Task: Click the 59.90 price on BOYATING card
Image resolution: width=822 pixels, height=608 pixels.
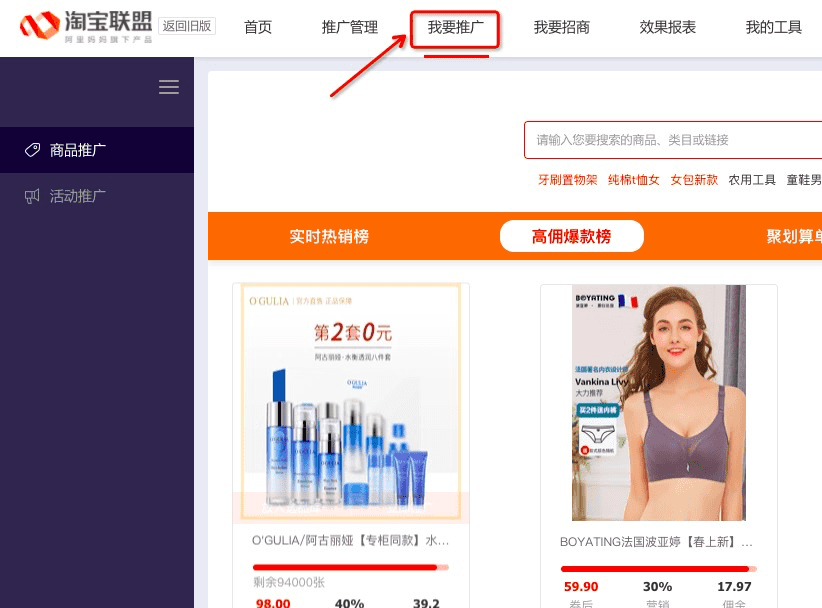Action: (581, 587)
